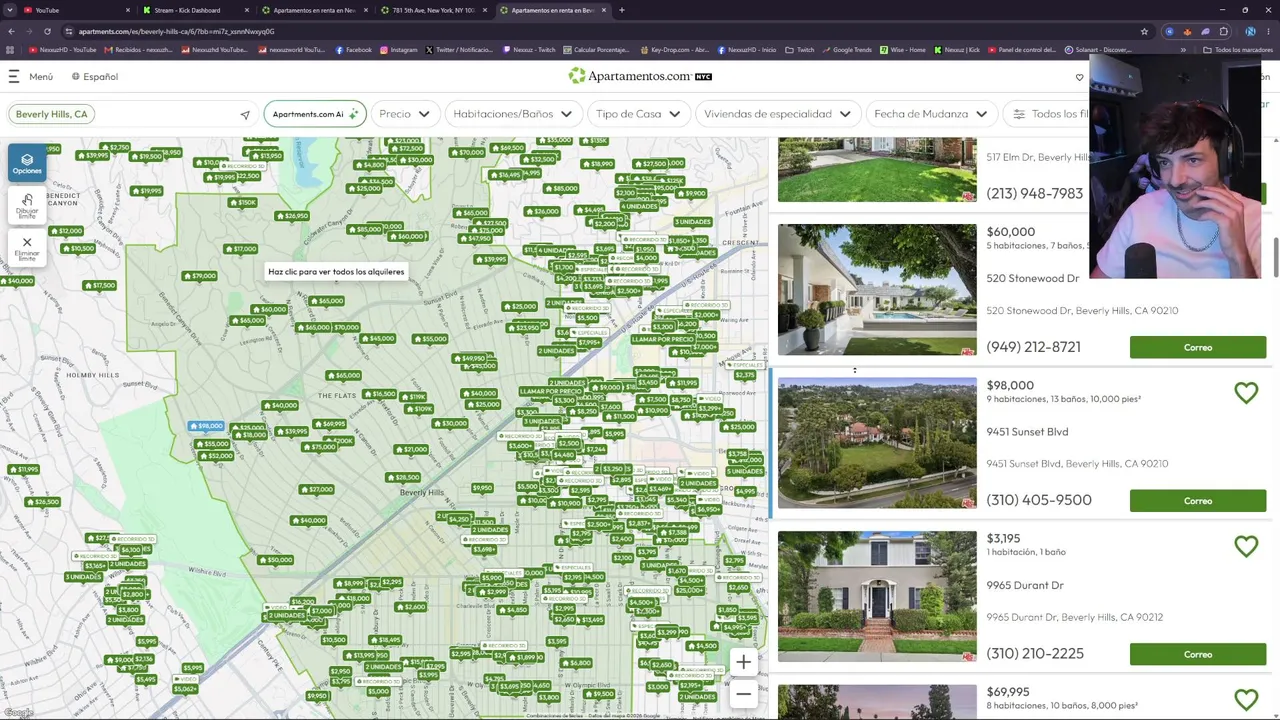Click the globe icon beside Español
This screenshot has height=720, width=1280.
point(76,76)
